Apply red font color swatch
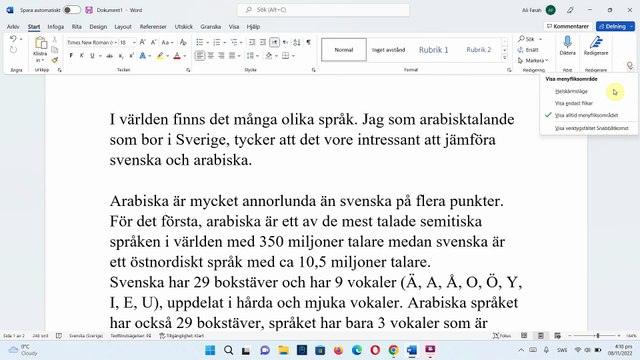The image size is (640, 360). tap(177, 56)
